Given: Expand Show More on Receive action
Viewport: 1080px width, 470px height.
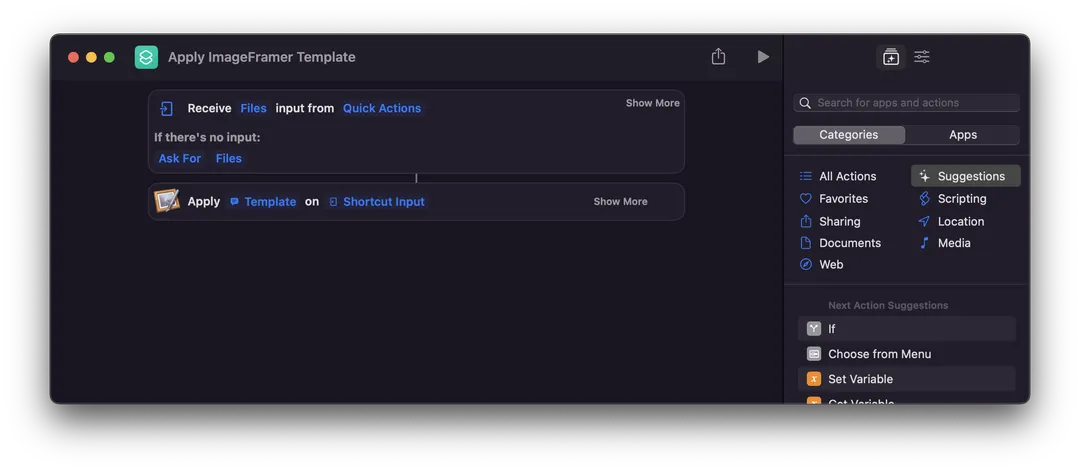Looking at the screenshot, I should pyautogui.click(x=652, y=103).
